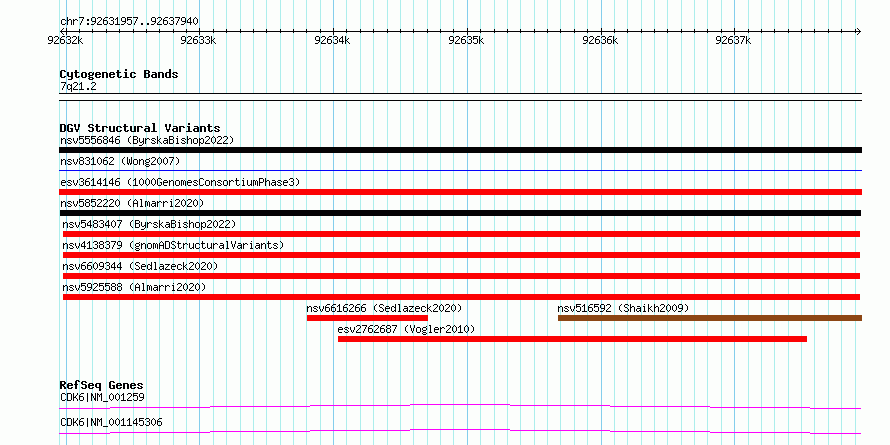Open the CDK6|NM_001145306 gene label
Screen dimensions: 890x445
[x=111, y=422]
